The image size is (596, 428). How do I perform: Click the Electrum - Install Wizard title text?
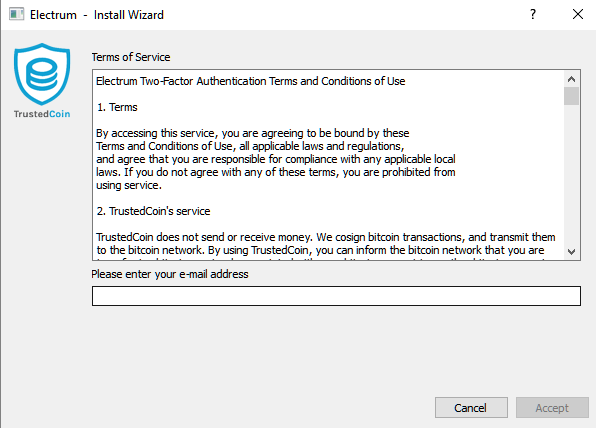[x=97, y=15]
